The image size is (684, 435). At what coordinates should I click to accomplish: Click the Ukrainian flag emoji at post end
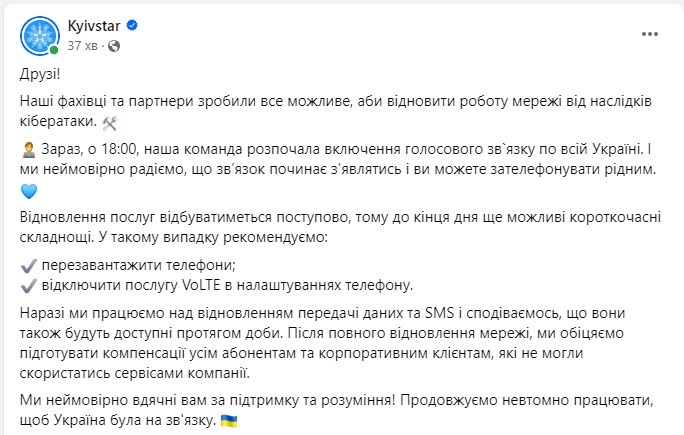pyautogui.click(x=229, y=421)
